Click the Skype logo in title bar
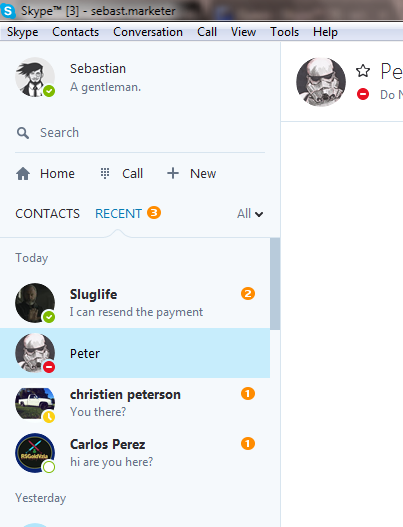The width and height of the screenshot is (403, 527). tap(8, 11)
